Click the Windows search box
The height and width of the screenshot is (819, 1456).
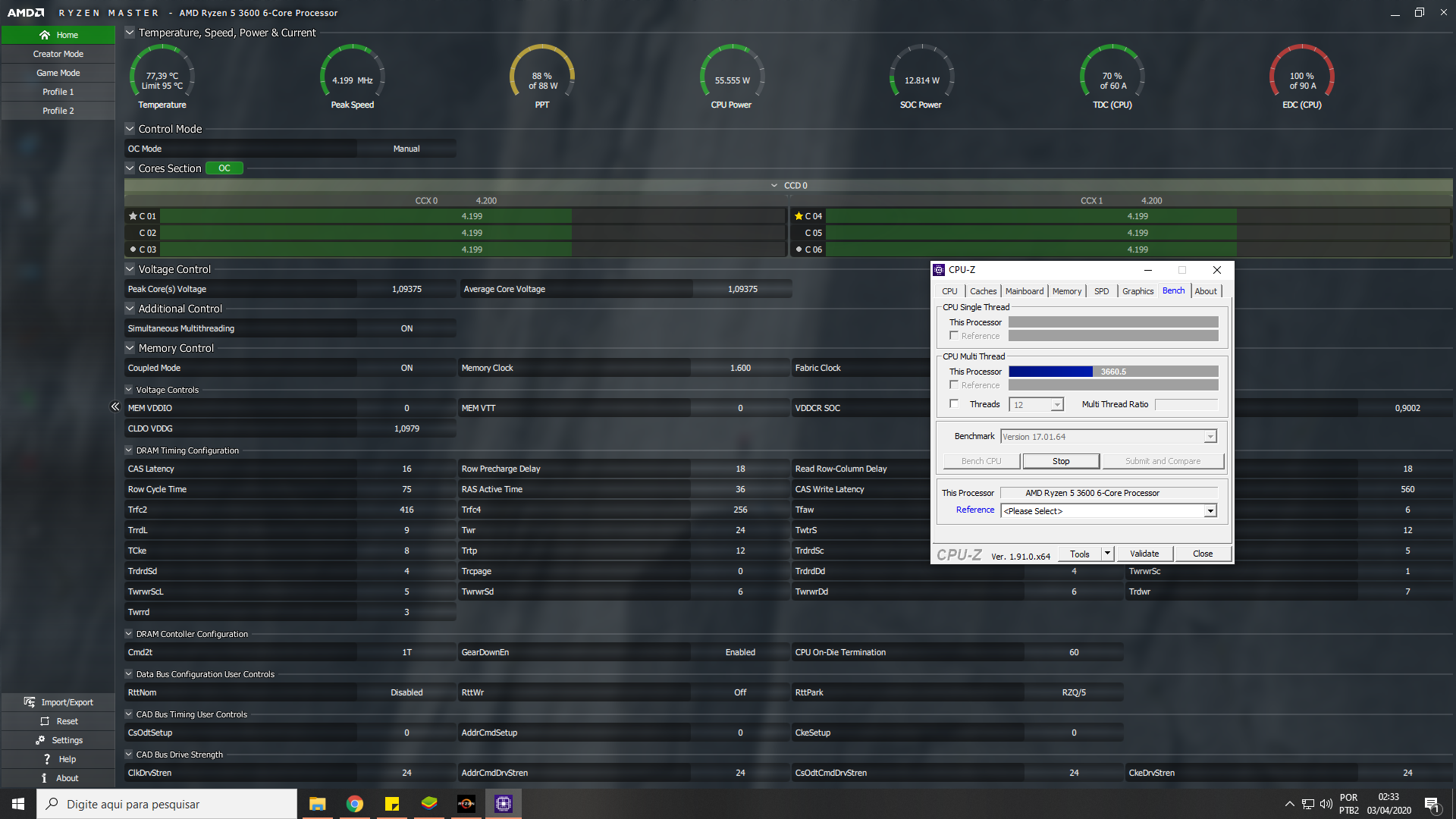coord(167,804)
